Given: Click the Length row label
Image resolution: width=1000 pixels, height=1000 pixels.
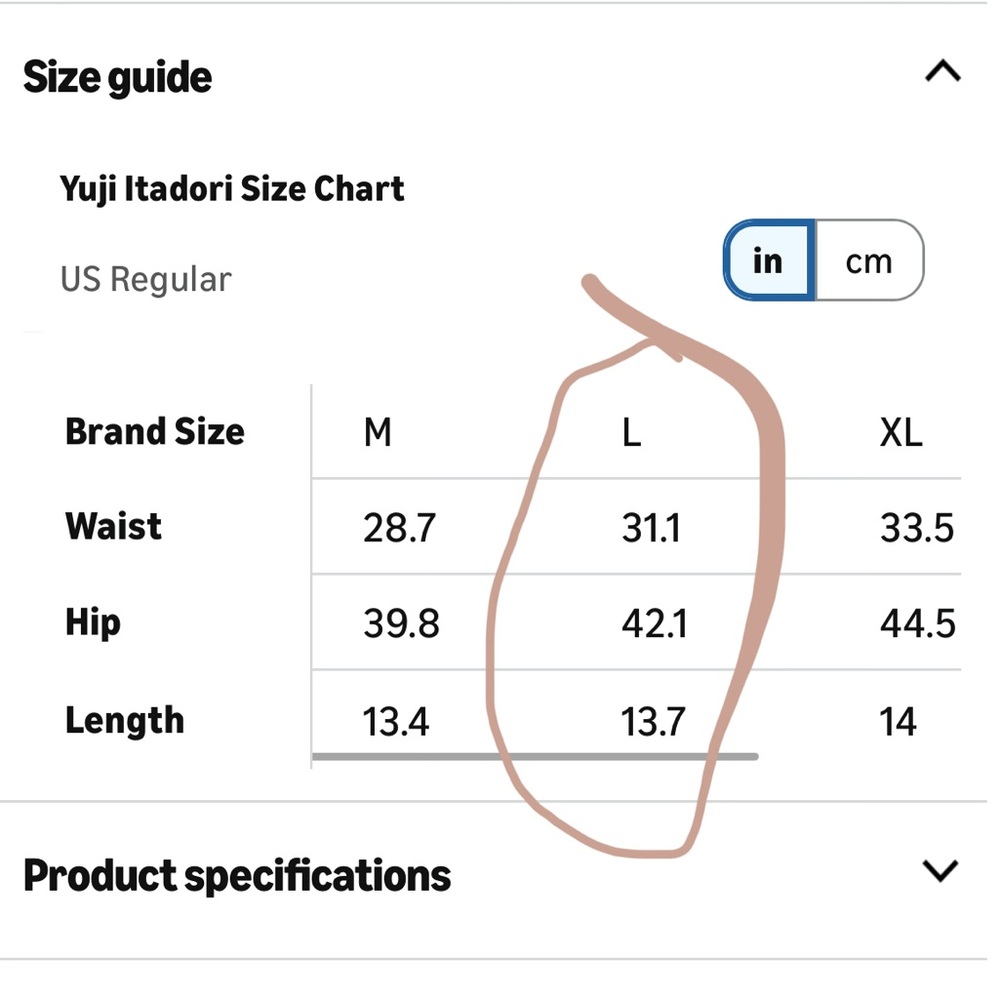Looking at the screenshot, I should (124, 721).
